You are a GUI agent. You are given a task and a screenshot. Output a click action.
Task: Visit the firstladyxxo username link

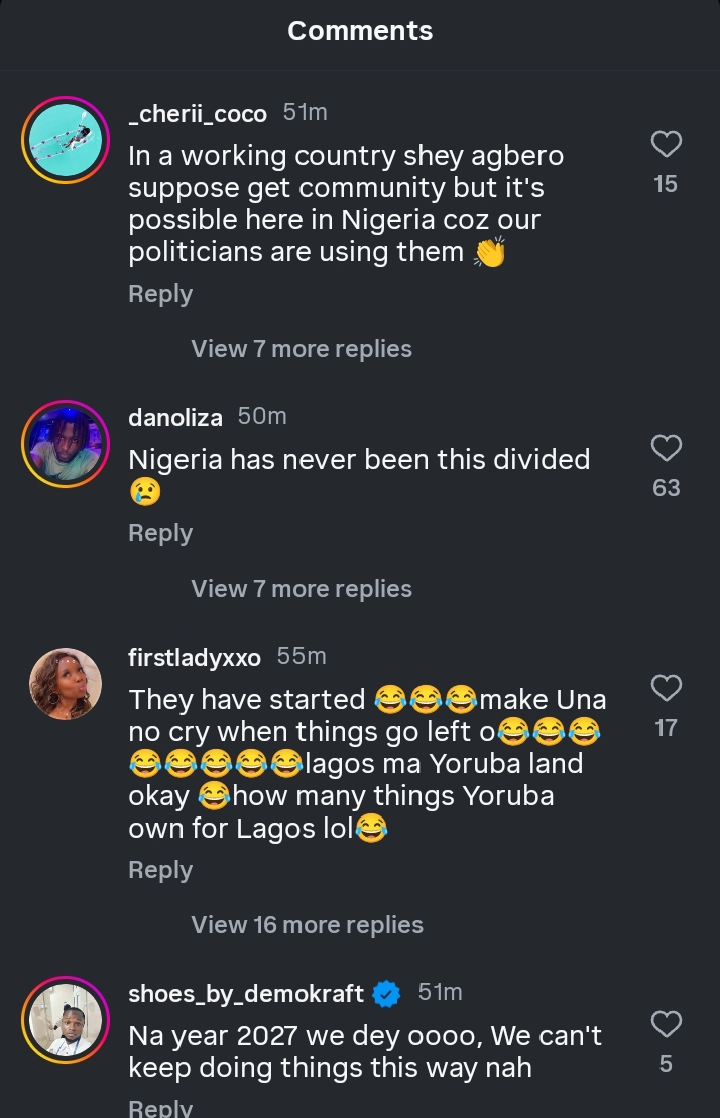tap(194, 657)
